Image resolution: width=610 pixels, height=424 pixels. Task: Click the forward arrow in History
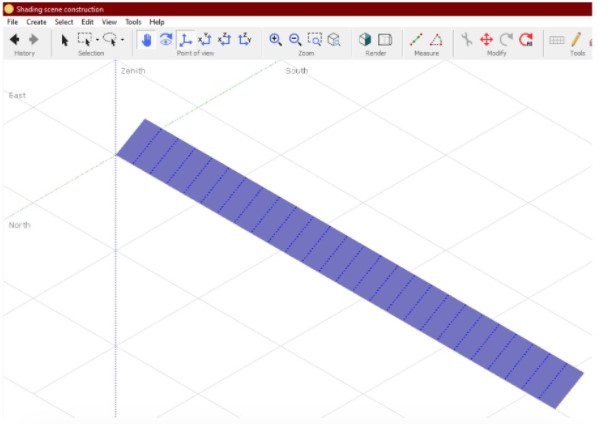[x=33, y=40]
